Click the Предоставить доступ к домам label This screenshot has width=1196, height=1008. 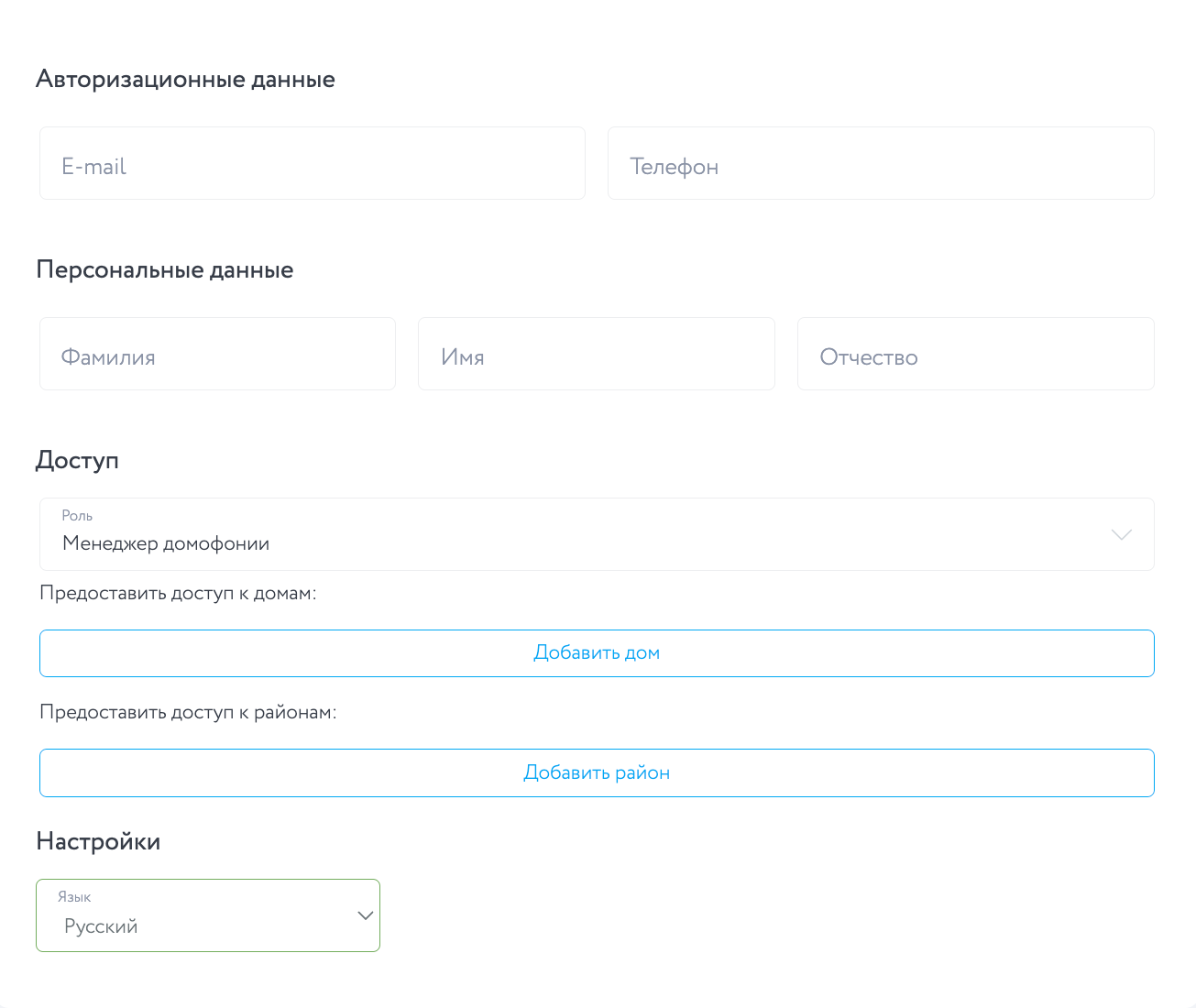coord(178,594)
